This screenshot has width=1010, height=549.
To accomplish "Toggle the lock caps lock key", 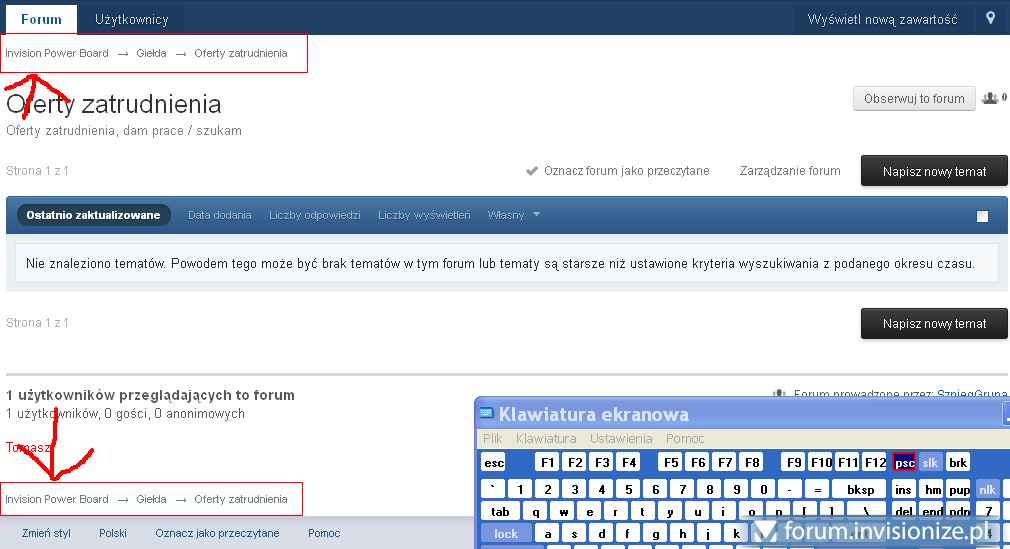I will pos(506,534).
